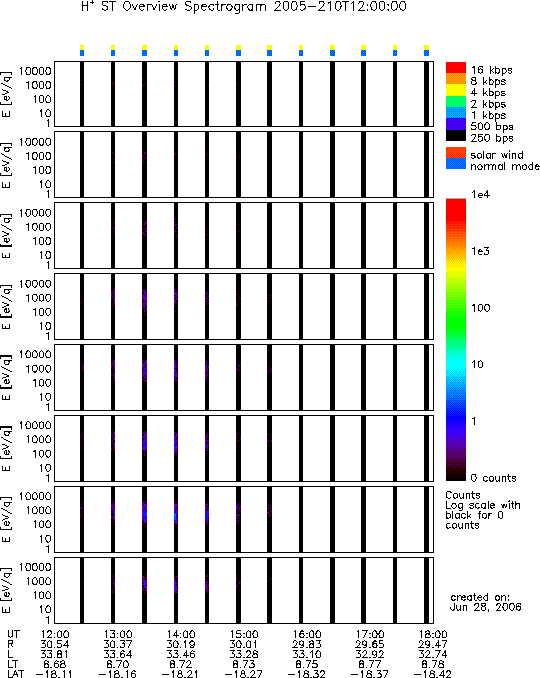Screen dimensions: 540x678
Task: Click the 'UT' row header
Action: click(13, 634)
